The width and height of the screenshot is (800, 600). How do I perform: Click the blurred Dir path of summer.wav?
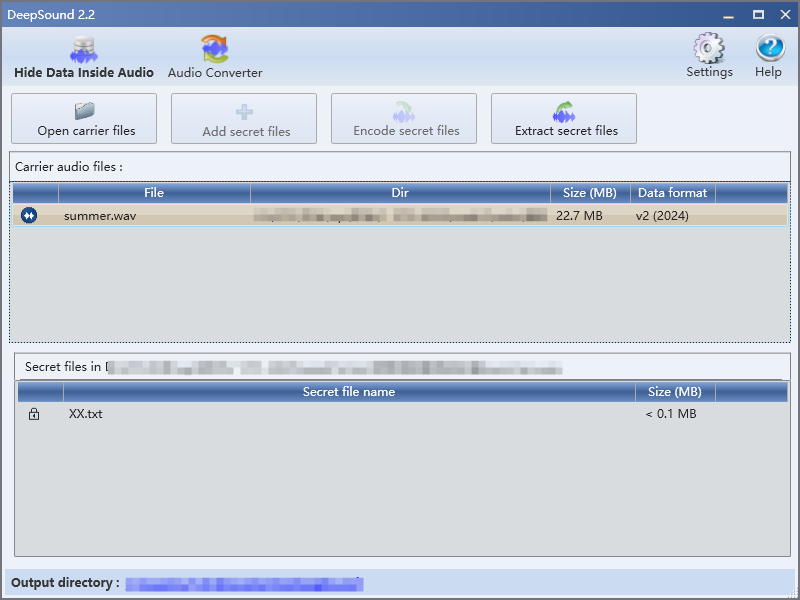coord(400,215)
